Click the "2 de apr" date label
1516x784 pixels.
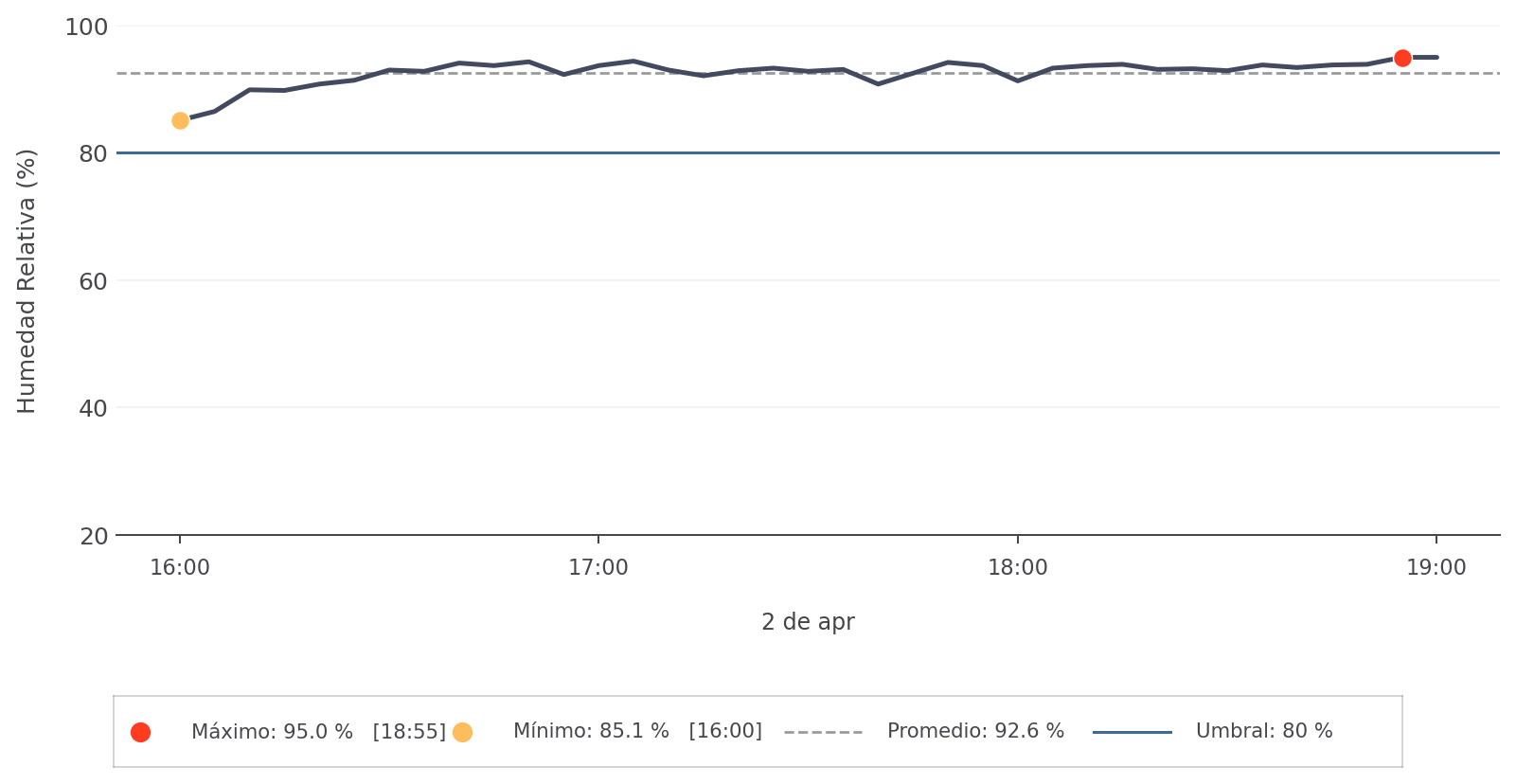tap(808, 622)
